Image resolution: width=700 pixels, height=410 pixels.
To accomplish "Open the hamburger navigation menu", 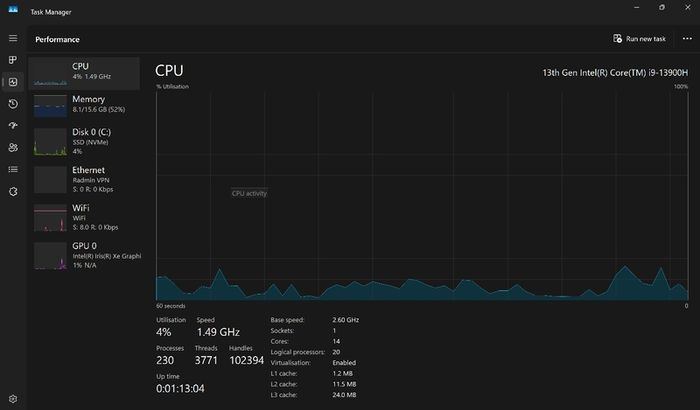I will tap(13, 38).
